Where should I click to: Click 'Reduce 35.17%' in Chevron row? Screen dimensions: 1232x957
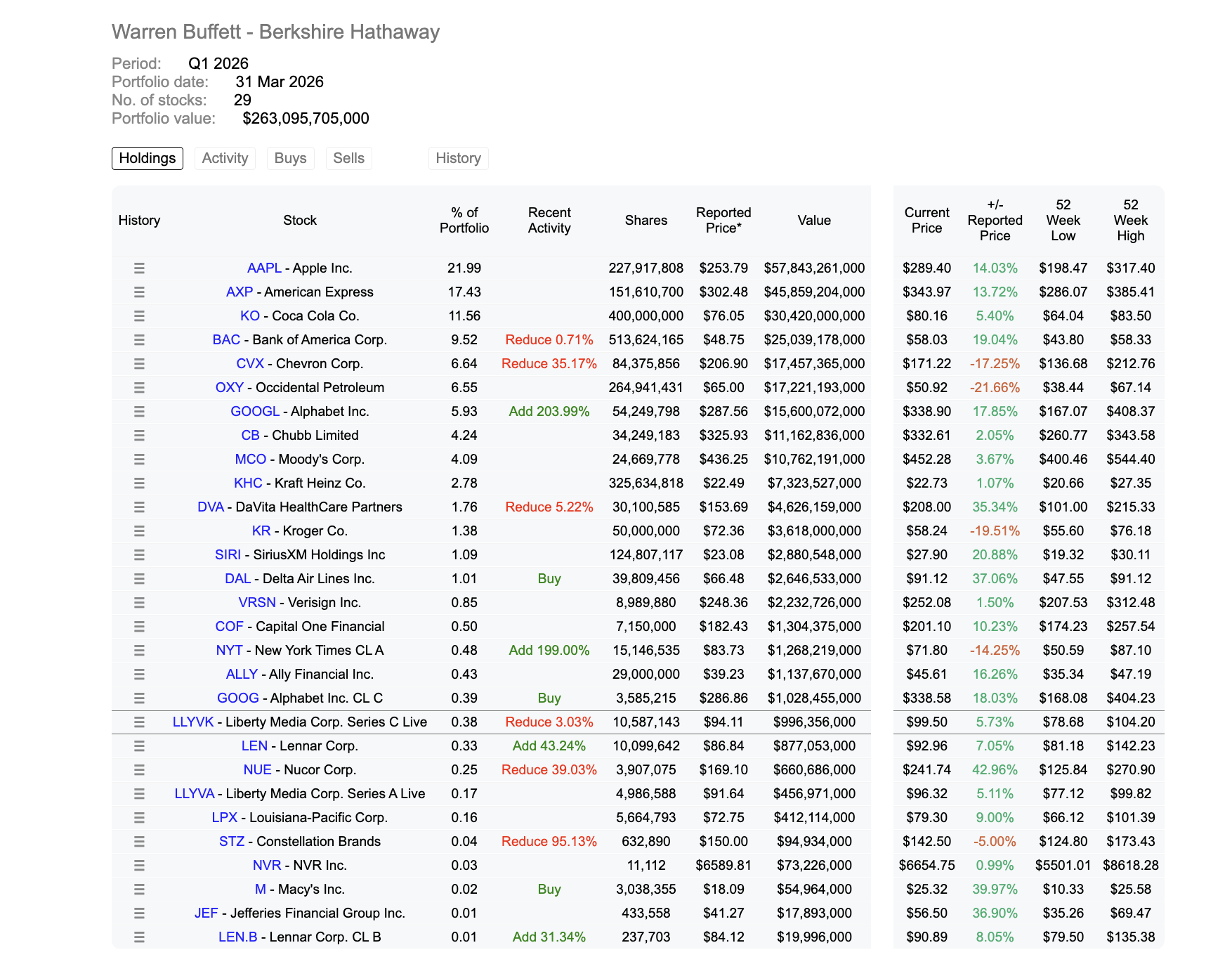point(549,363)
